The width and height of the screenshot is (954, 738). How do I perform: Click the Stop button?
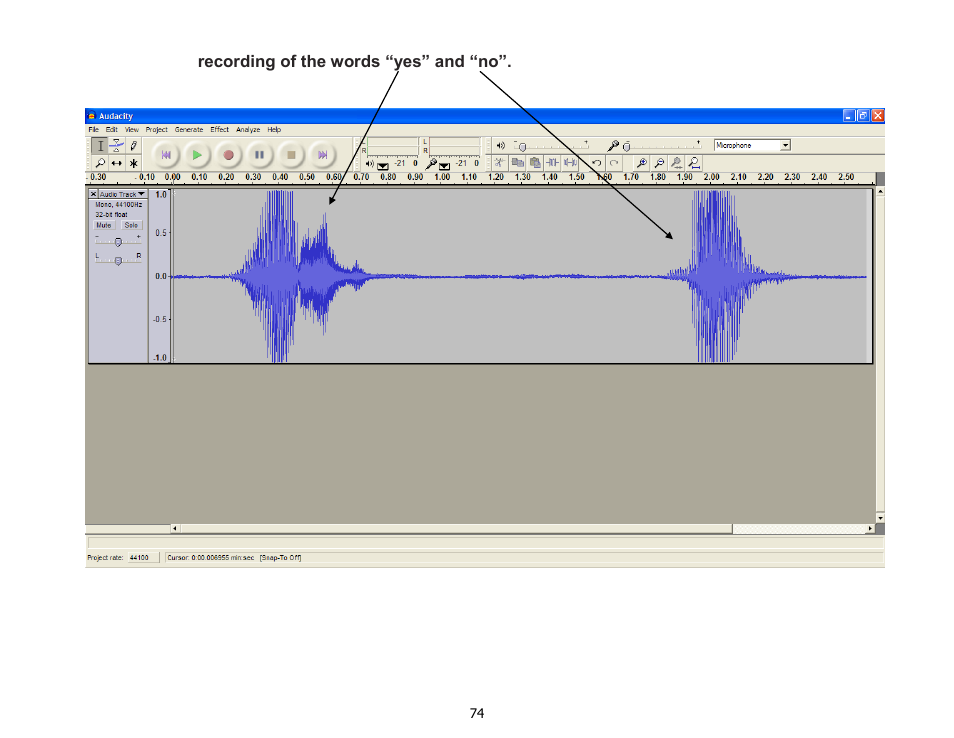[x=291, y=155]
